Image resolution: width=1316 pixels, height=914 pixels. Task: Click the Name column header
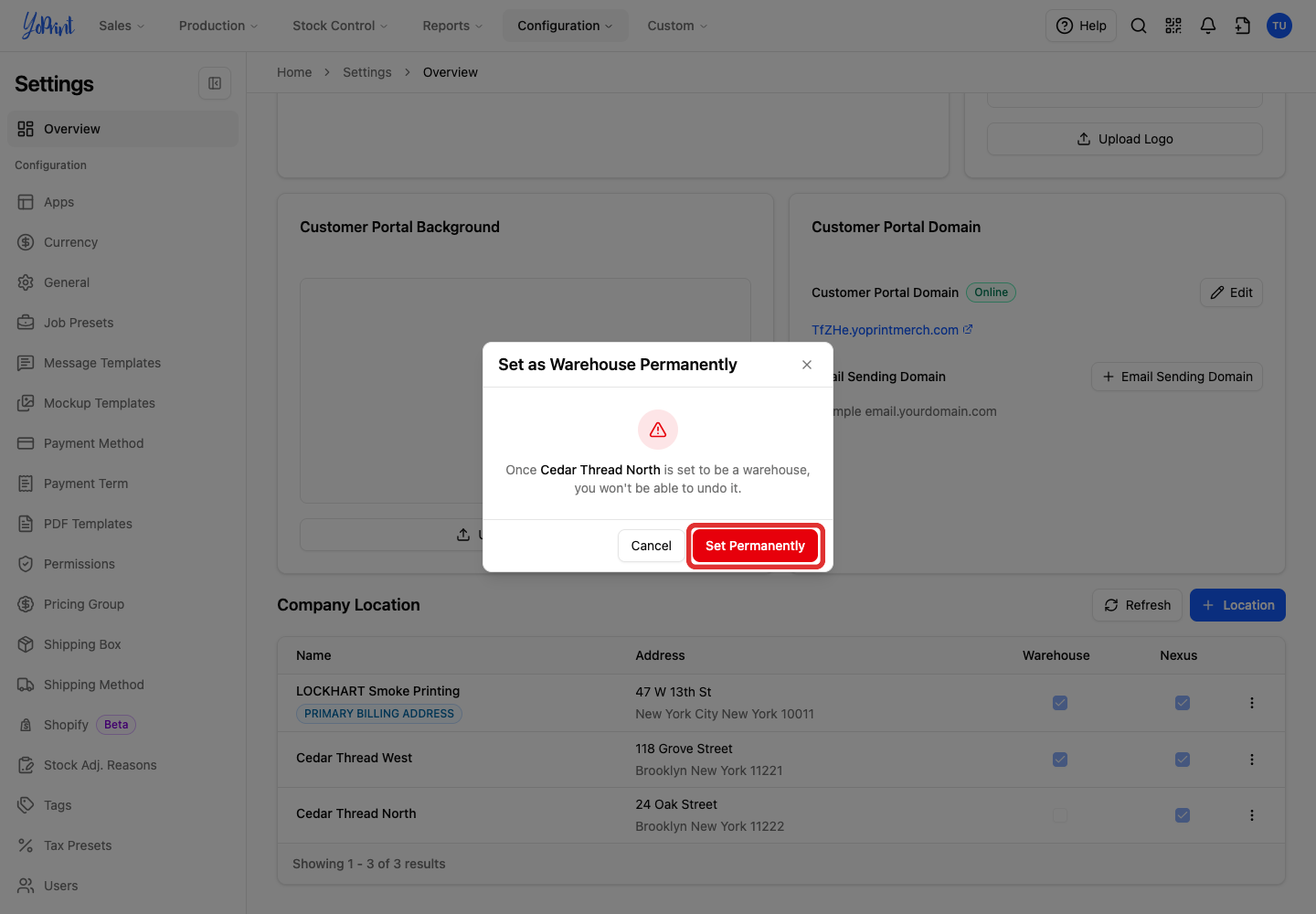pyautogui.click(x=313, y=655)
